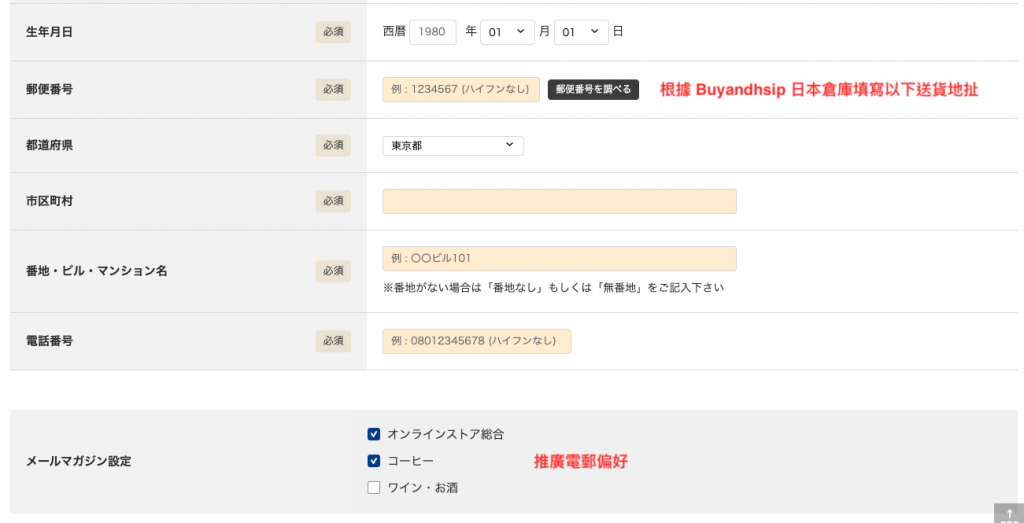Image resolution: width=1024 pixels, height=523 pixels.
Task: Enable the ワイン・お酒 checkbox
Action: (x=374, y=488)
